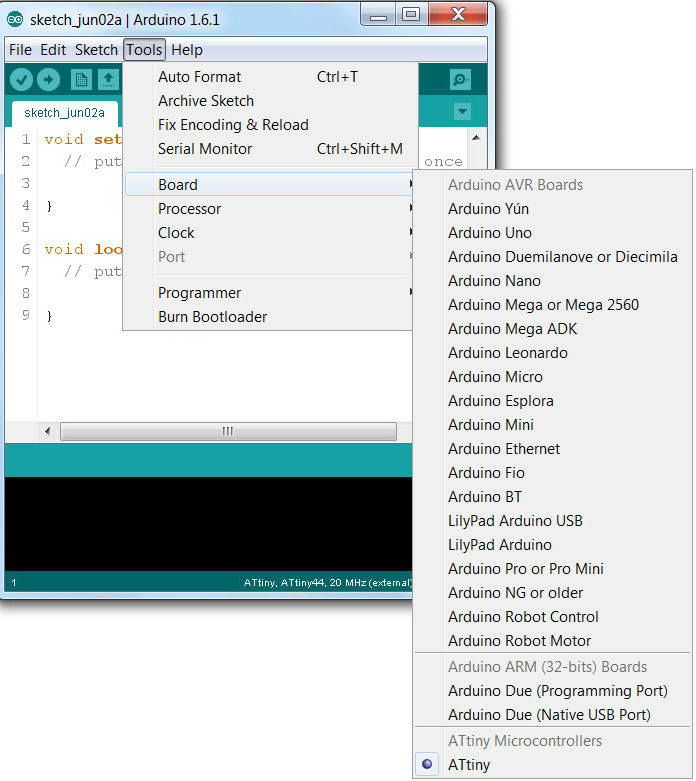Click the Arduino logo in title bar
Viewport: 696px width, 781px height.
15,19
